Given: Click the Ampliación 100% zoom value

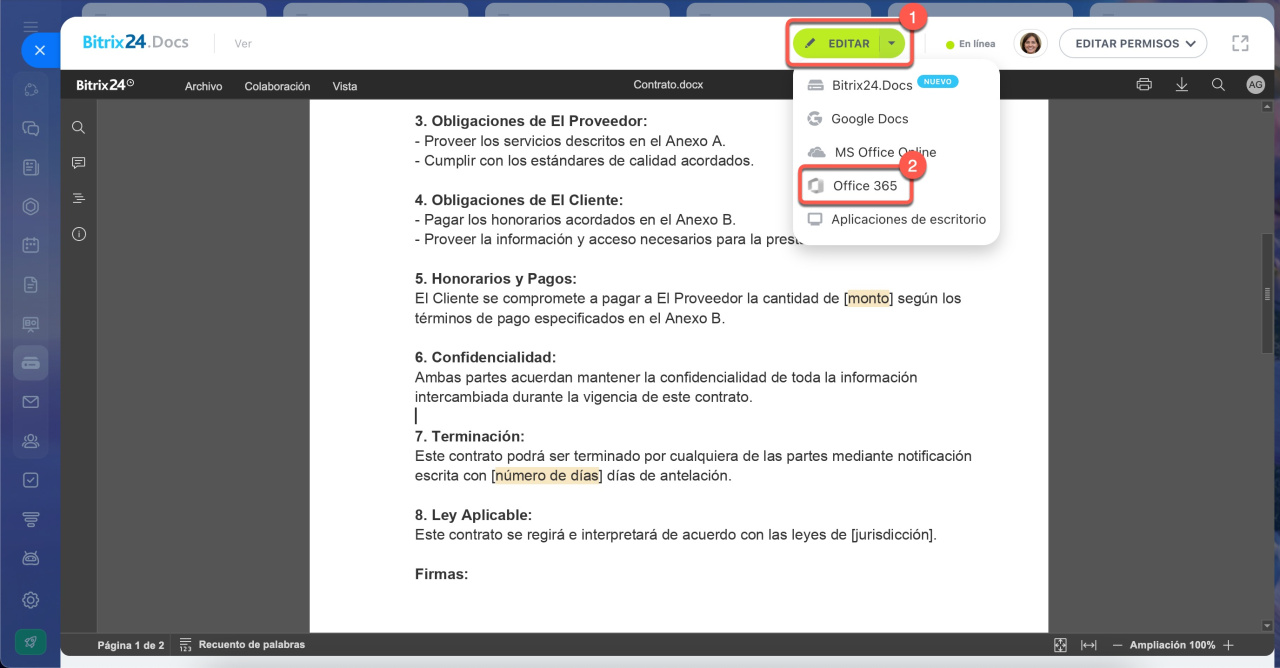Looking at the screenshot, I should (x=1173, y=645).
